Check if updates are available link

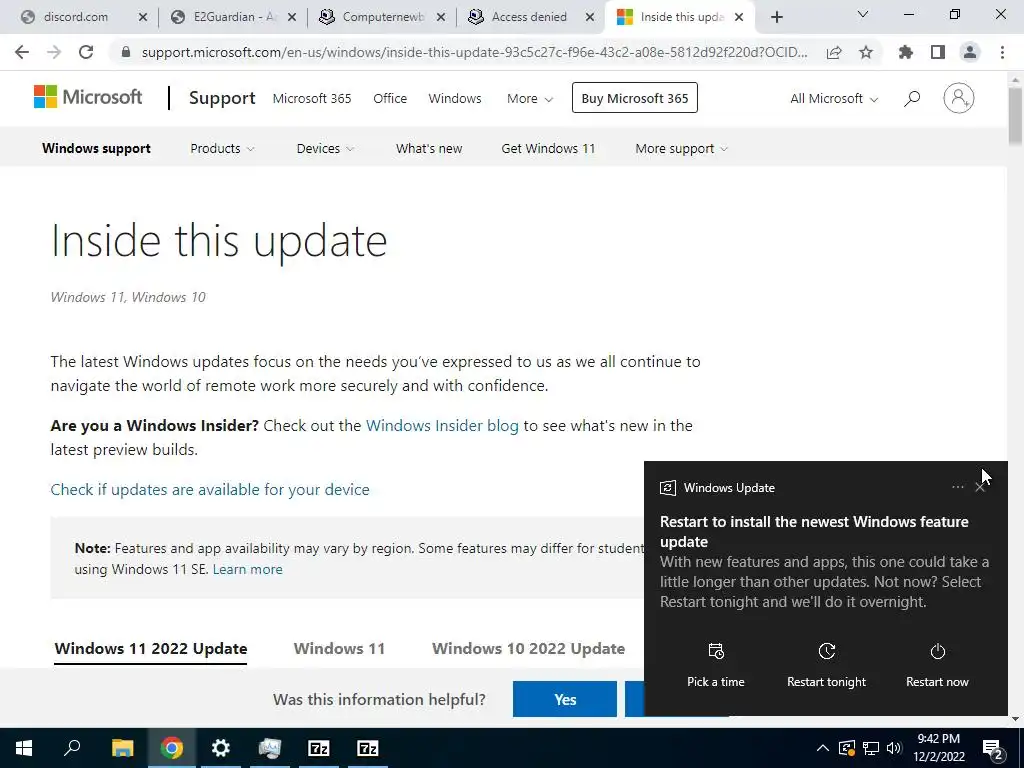click(x=210, y=490)
